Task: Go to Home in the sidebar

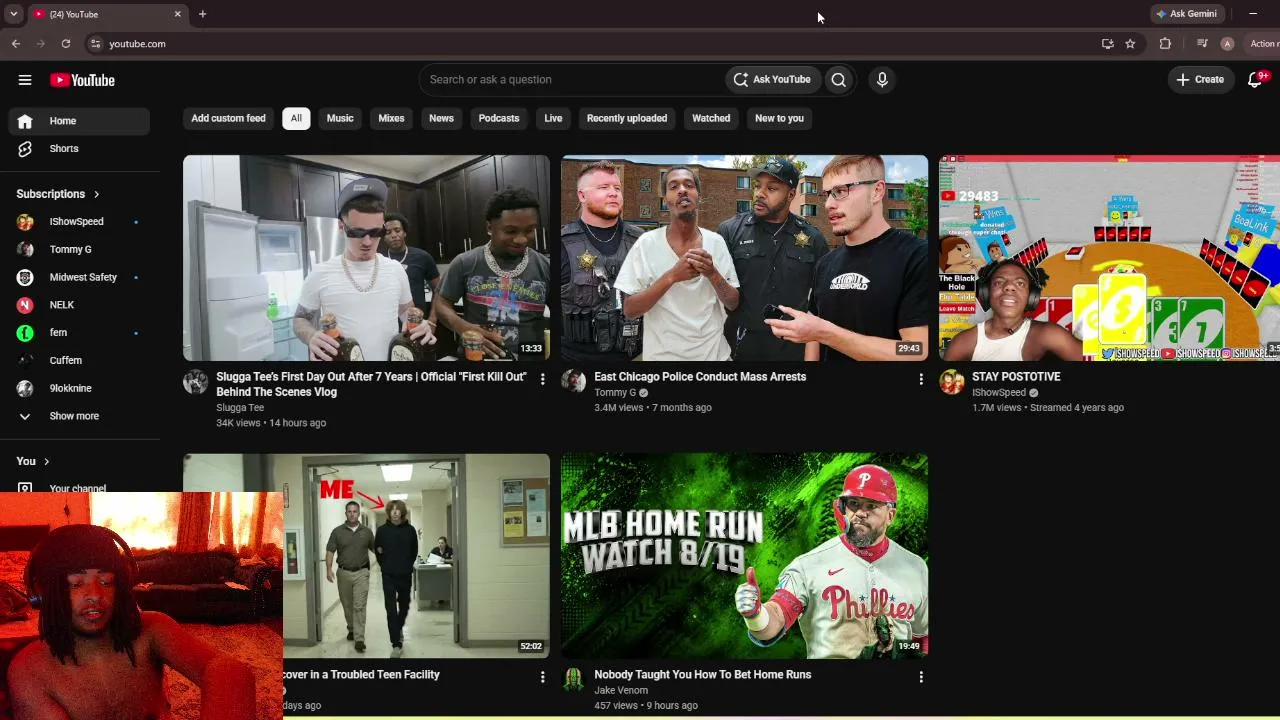Action: click(x=80, y=121)
